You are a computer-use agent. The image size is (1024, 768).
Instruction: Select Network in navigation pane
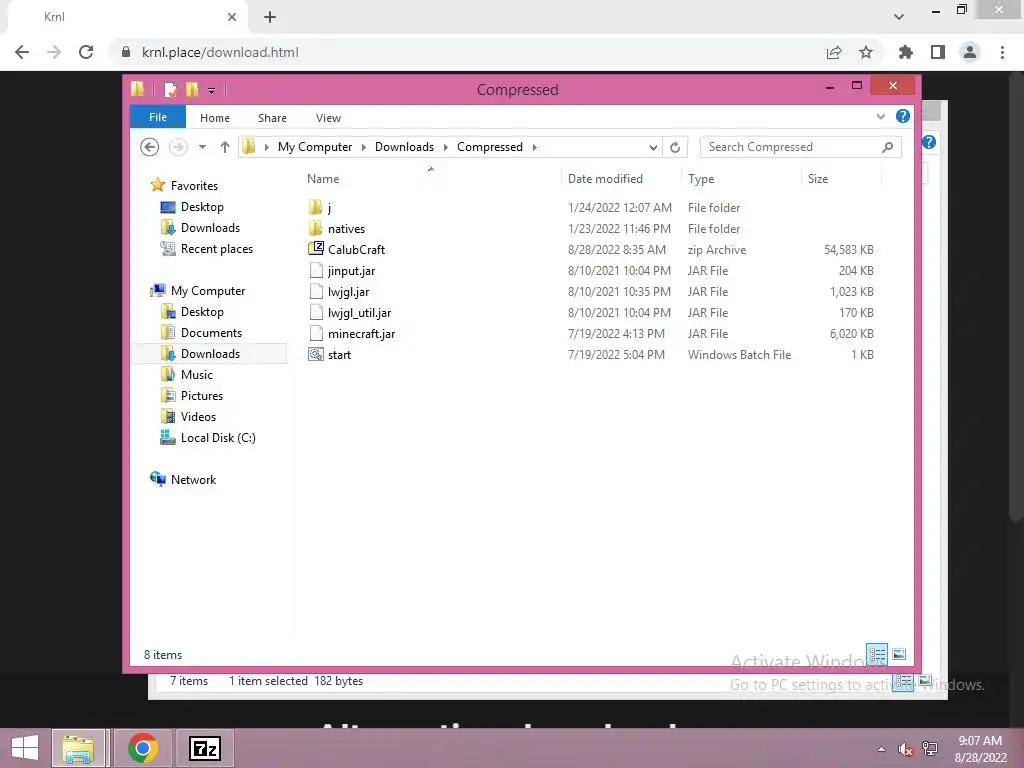[193, 479]
